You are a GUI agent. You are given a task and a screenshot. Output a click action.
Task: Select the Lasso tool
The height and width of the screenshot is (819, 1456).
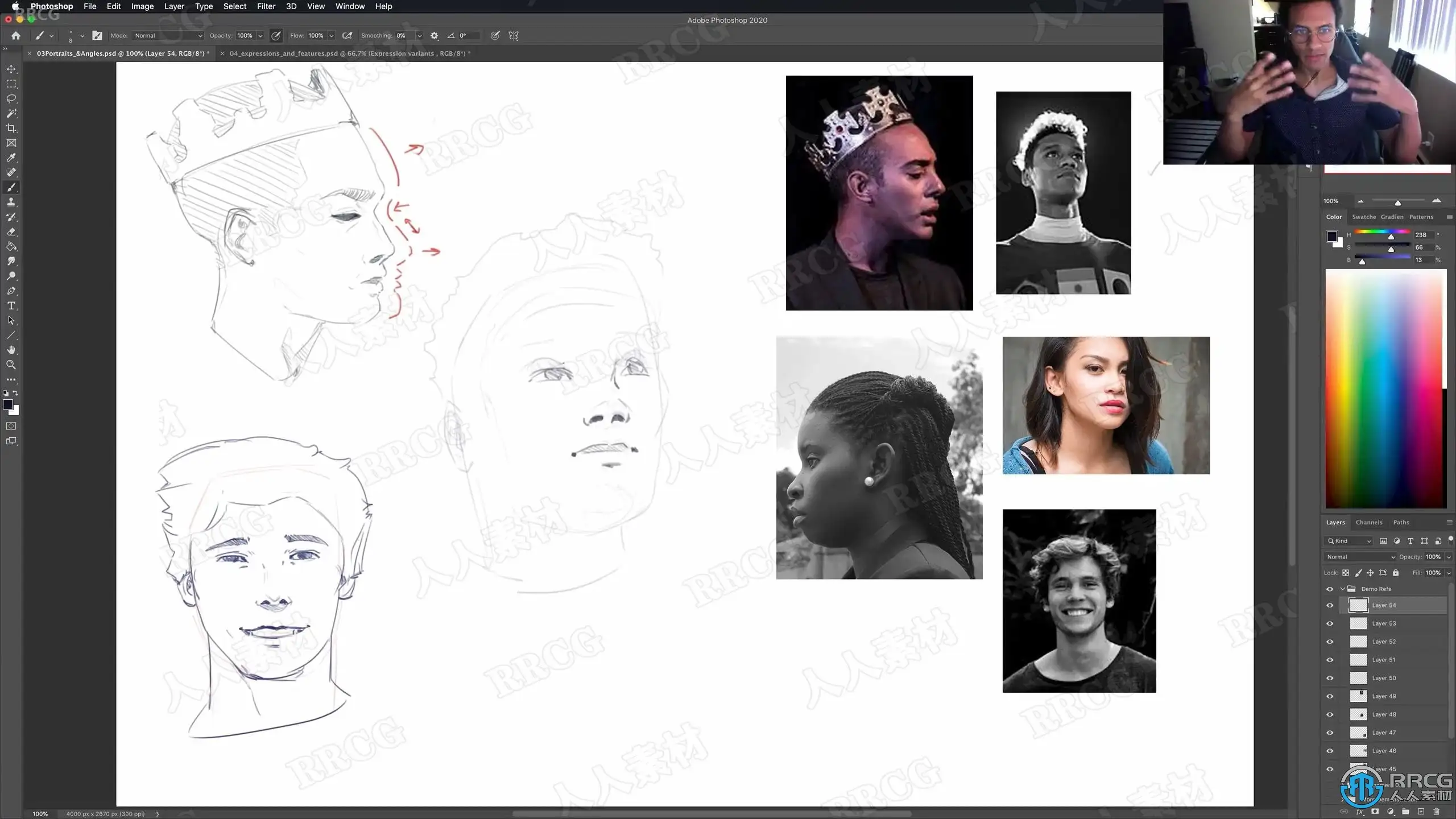click(x=11, y=99)
